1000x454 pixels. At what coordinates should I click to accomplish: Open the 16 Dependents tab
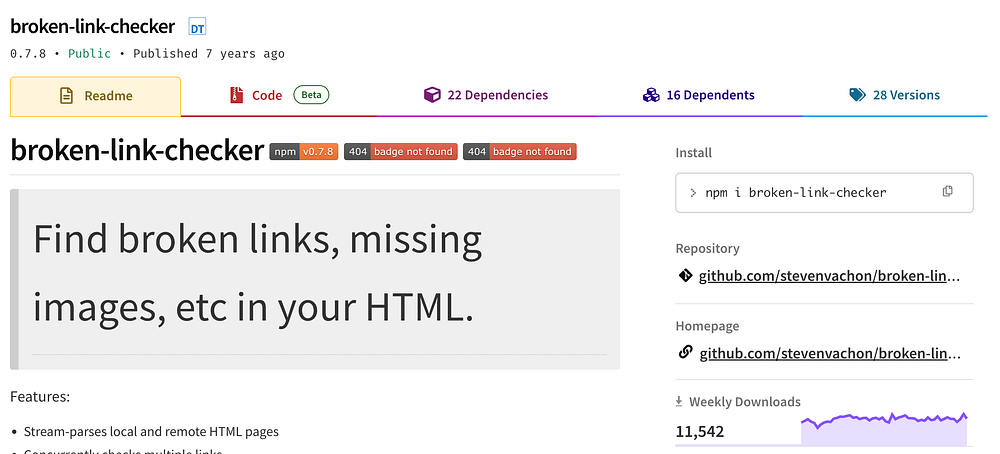coord(698,96)
